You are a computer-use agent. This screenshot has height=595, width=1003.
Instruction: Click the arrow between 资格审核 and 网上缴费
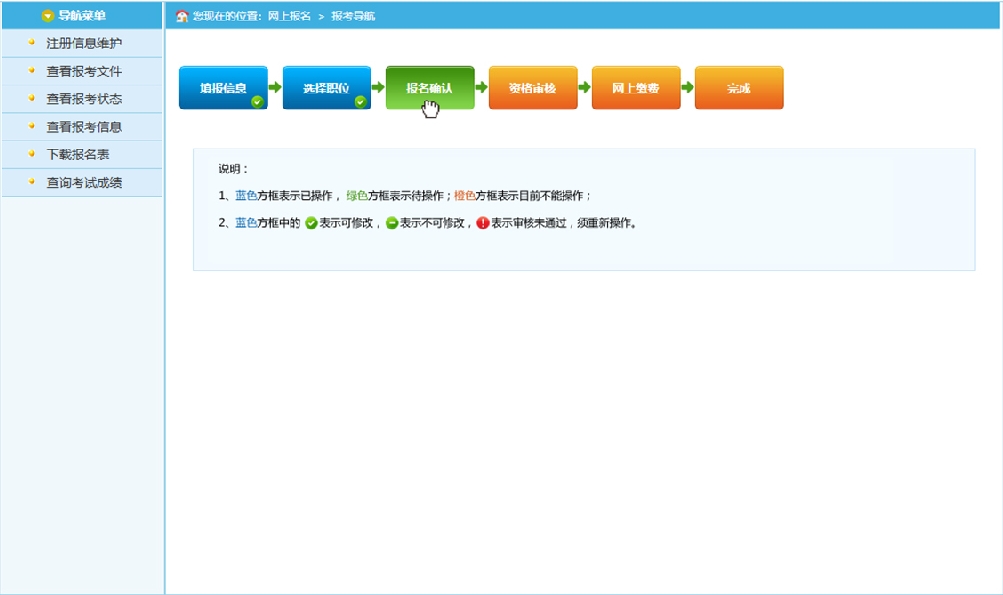tap(585, 88)
